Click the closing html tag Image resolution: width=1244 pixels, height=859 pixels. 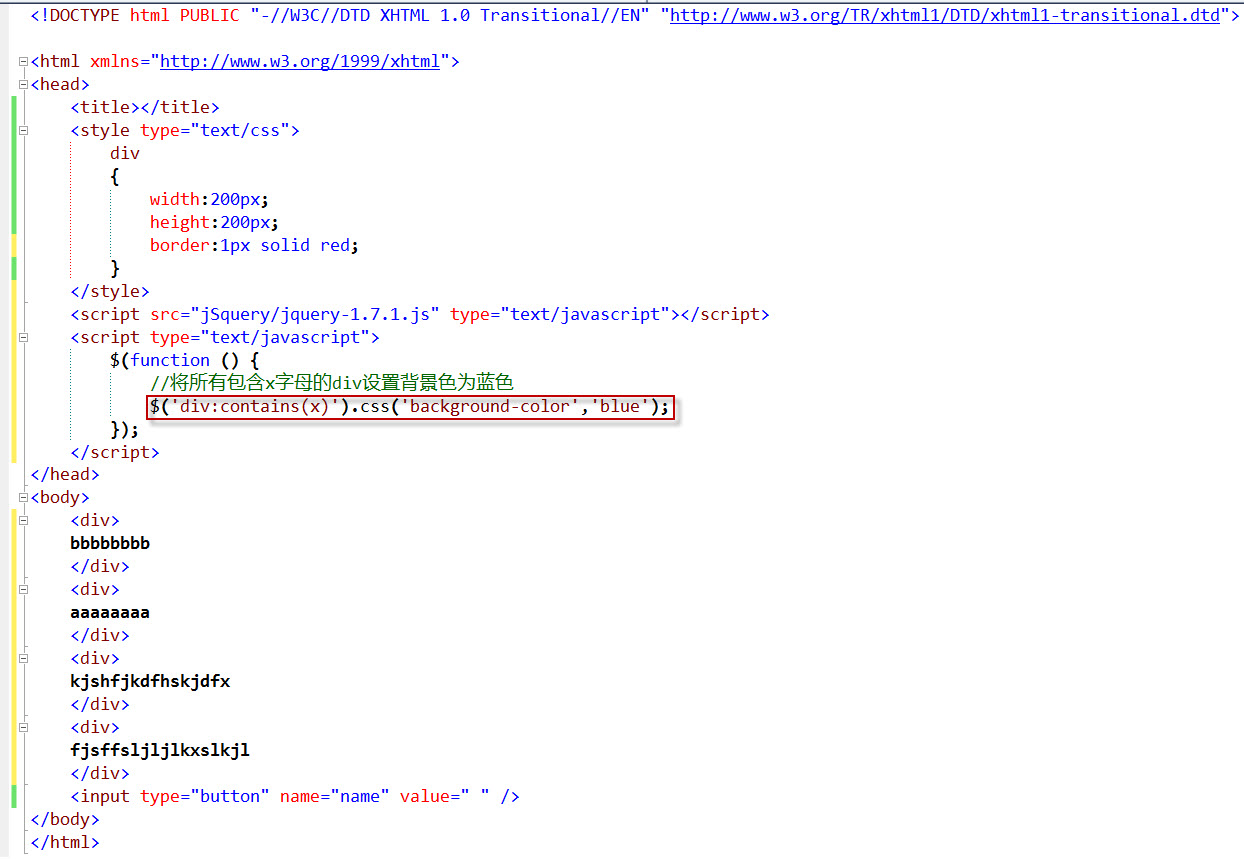(65, 843)
